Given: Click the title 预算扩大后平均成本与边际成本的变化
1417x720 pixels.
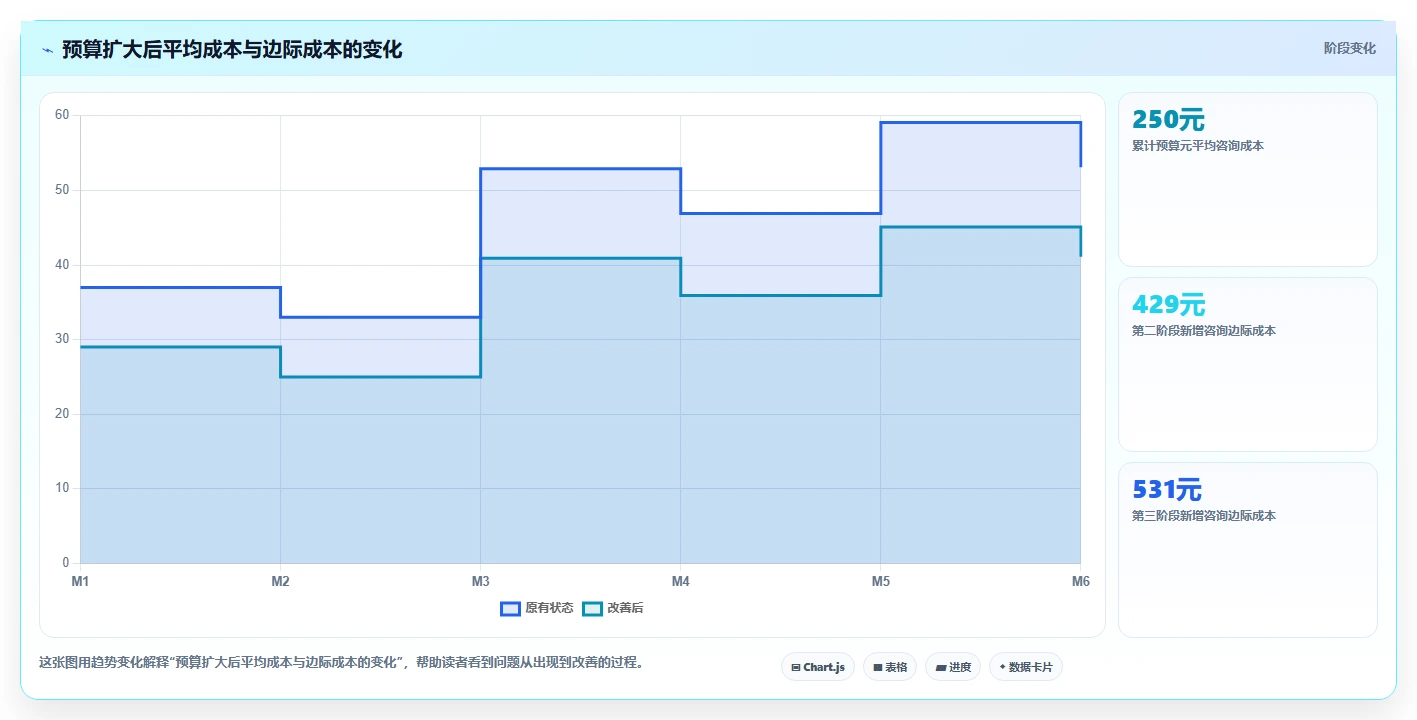Looking at the screenshot, I should click(232, 50).
